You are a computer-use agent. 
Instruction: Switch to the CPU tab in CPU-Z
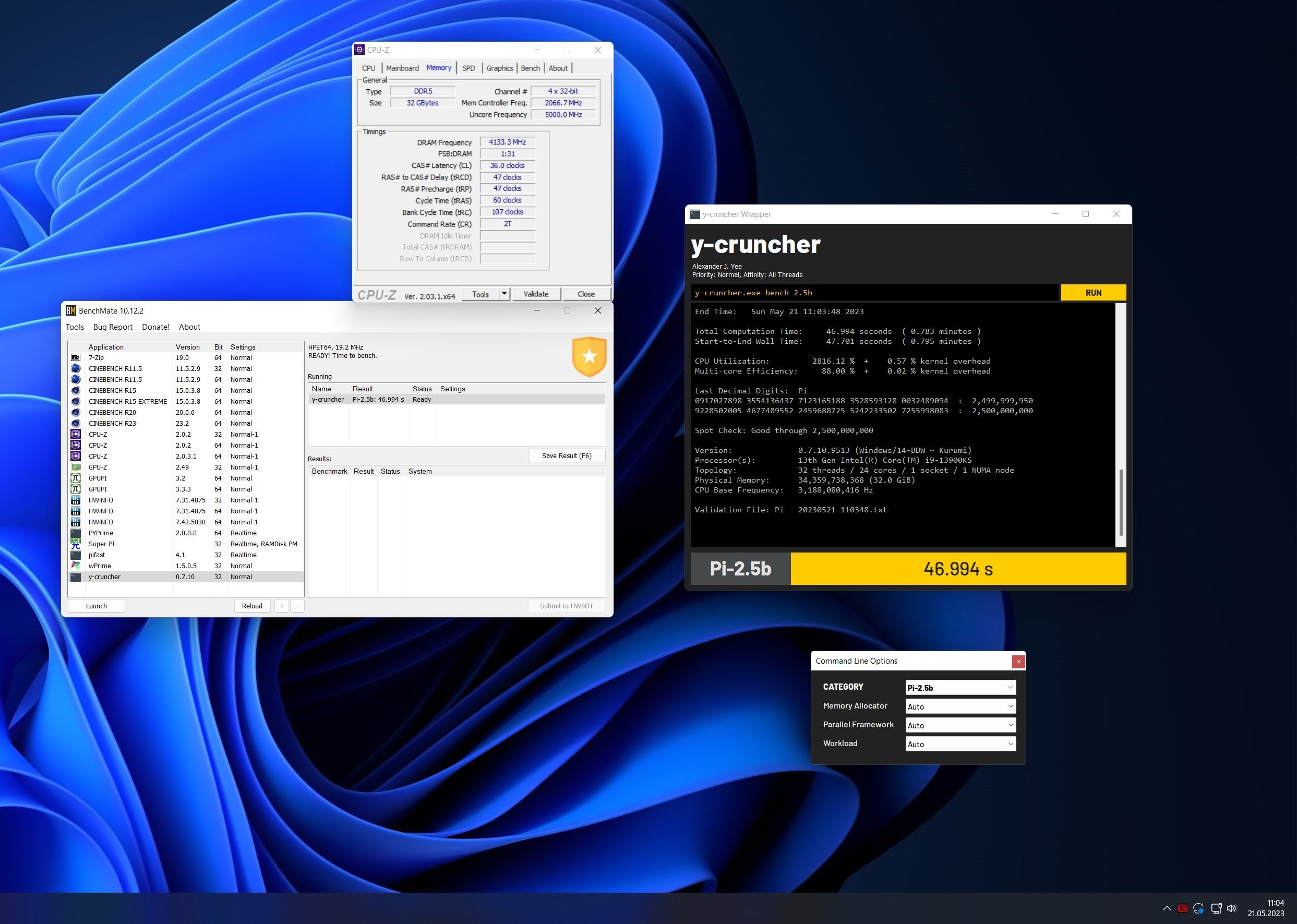click(369, 68)
